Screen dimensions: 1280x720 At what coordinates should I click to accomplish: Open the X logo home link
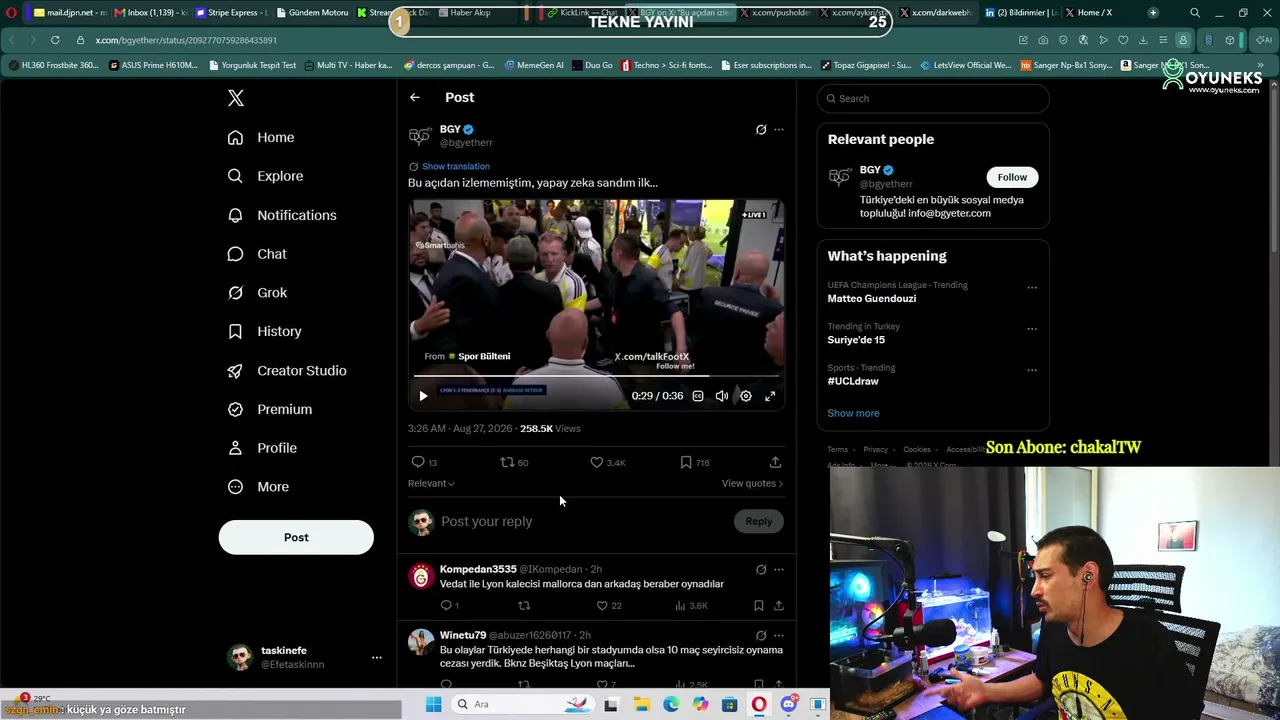[236, 98]
